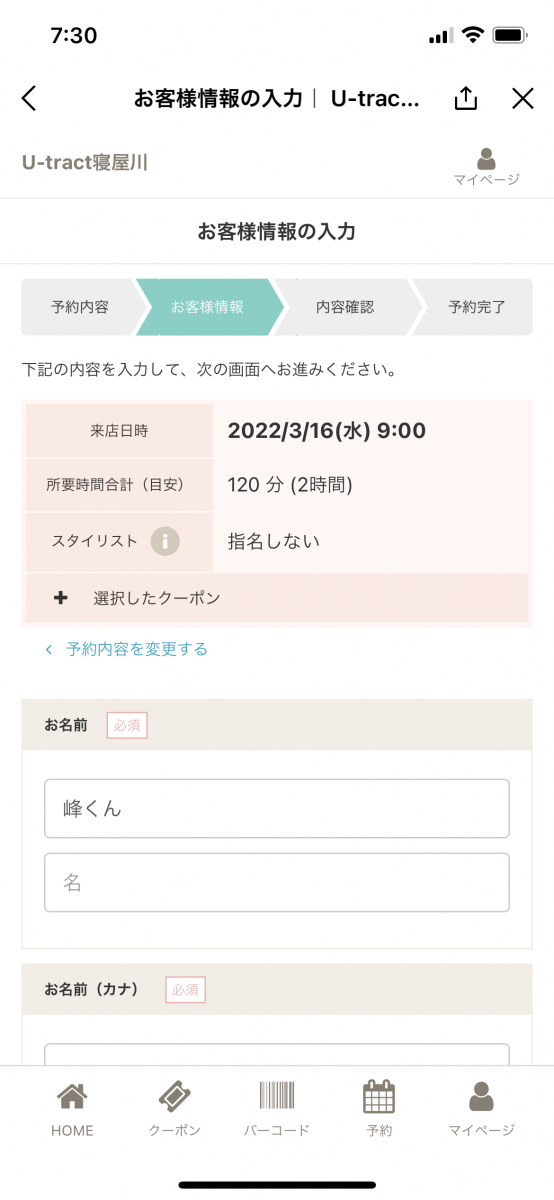Select the 予約完了 step

click(x=477, y=307)
